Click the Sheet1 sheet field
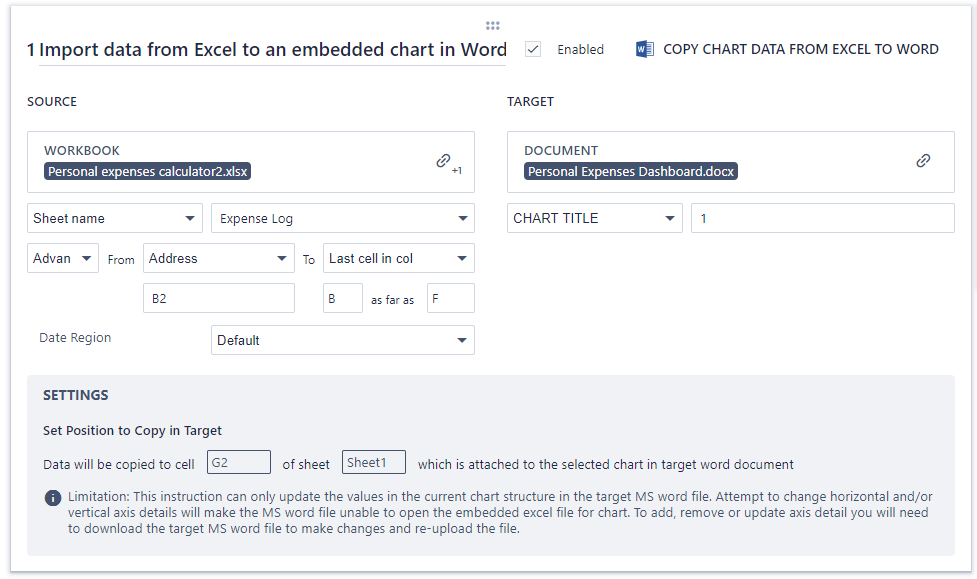This screenshot has height=579, width=977. coord(373,462)
